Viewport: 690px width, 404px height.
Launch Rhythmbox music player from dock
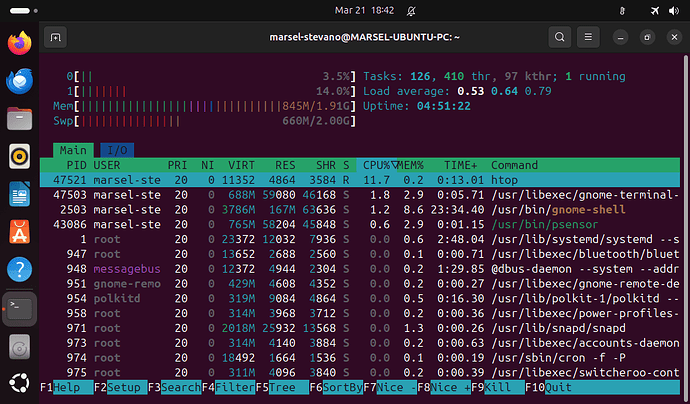pyautogui.click(x=18, y=156)
